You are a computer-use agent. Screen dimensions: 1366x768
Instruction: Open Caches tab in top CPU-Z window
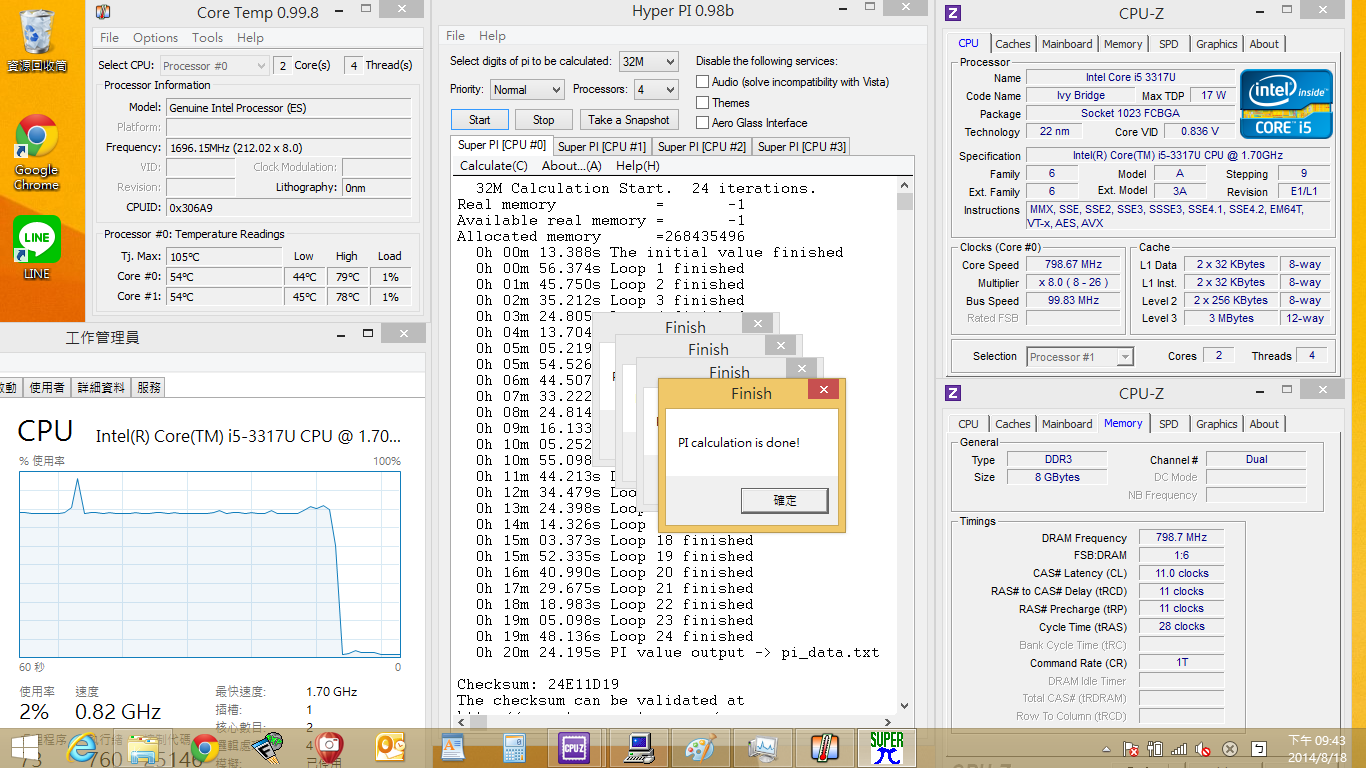pos(1013,44)
